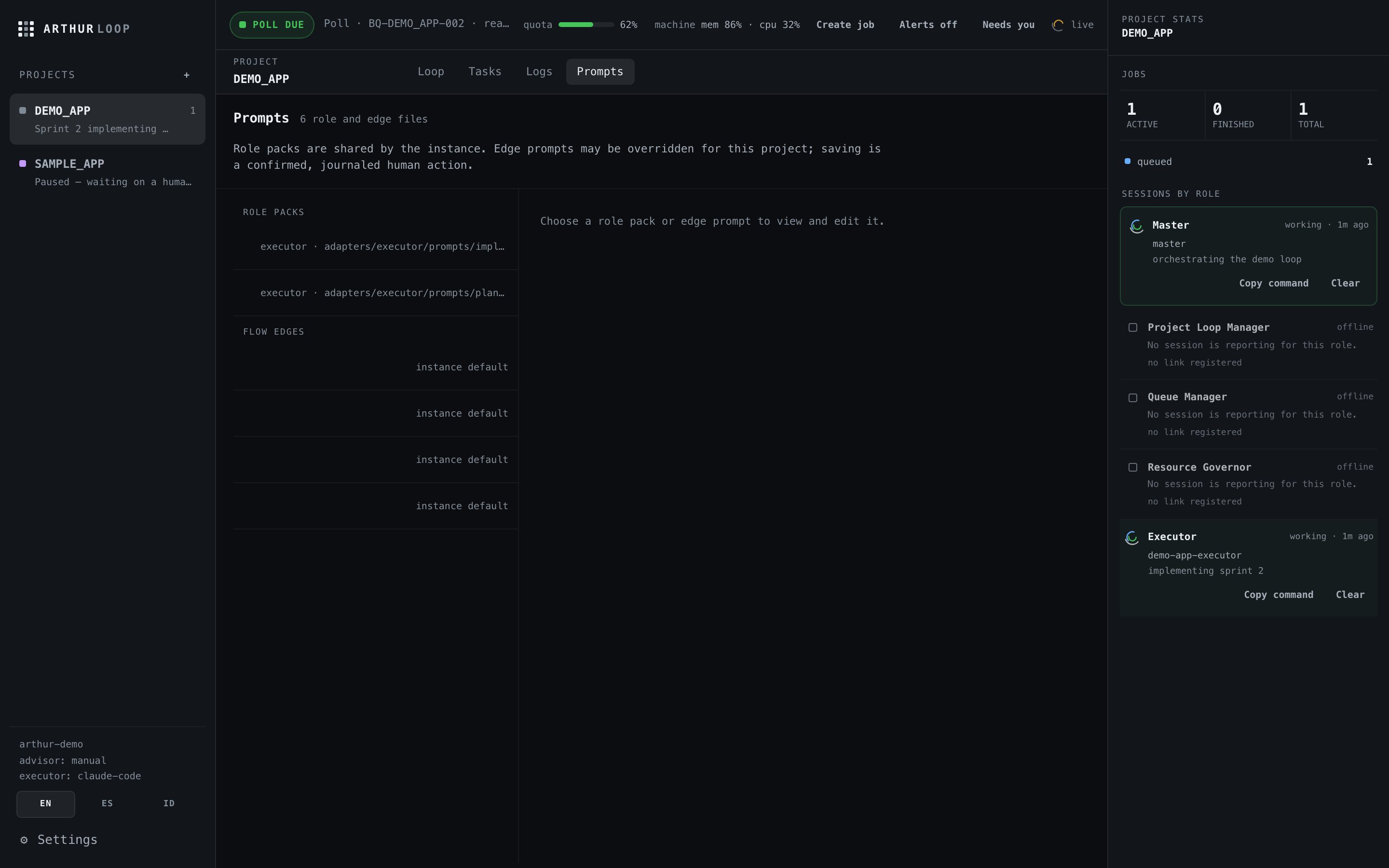Click the POLL DUE status button
This screenshot has height=868, width=1389.
[272, 25]
